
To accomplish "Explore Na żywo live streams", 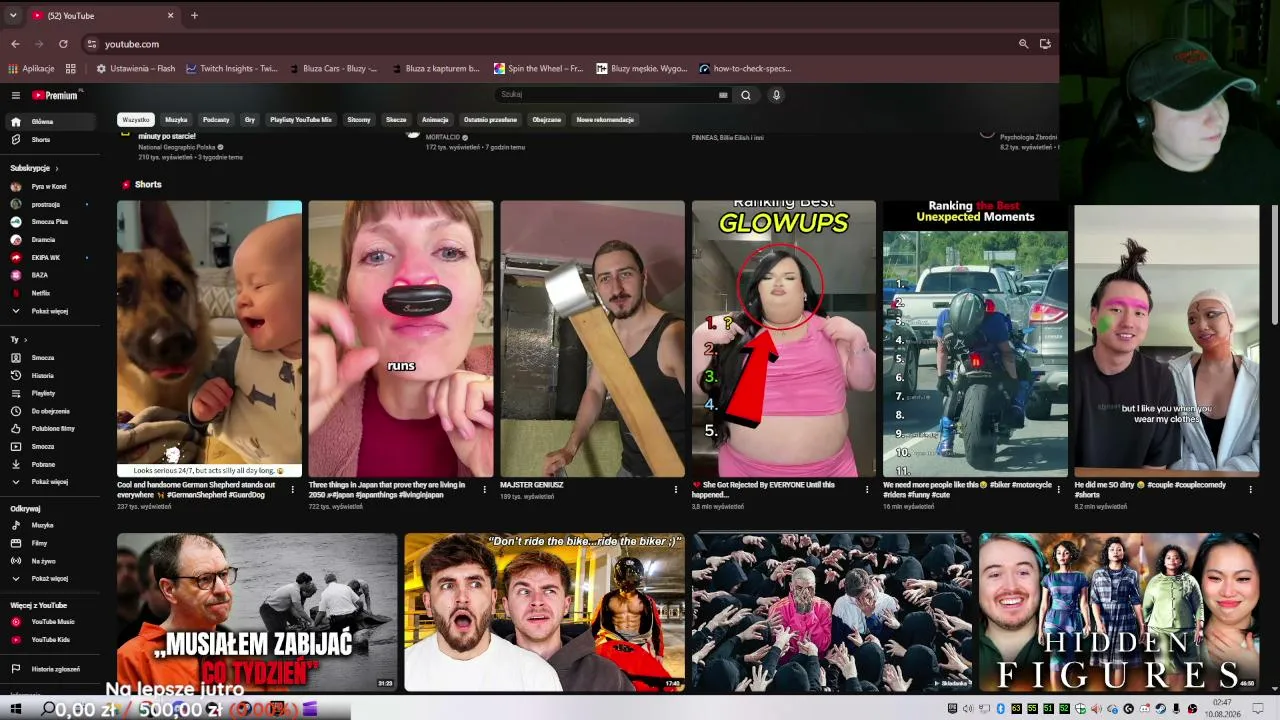I will click(x=49, y=561).
